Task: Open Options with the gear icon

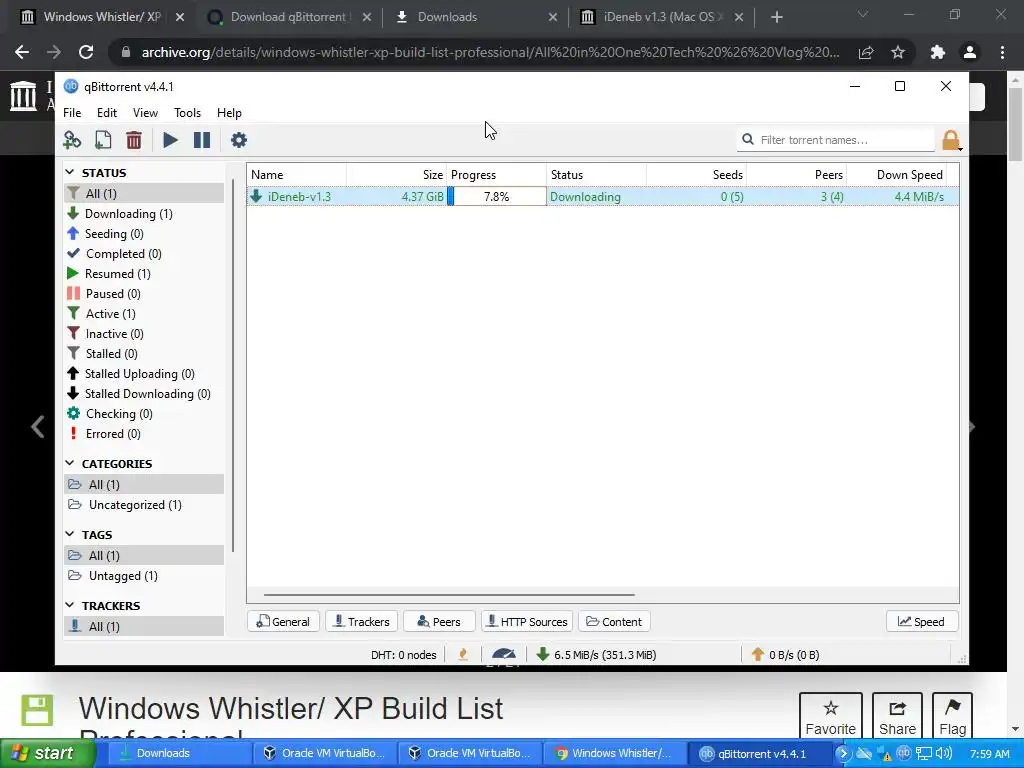Action: click(x=239, y=140)
